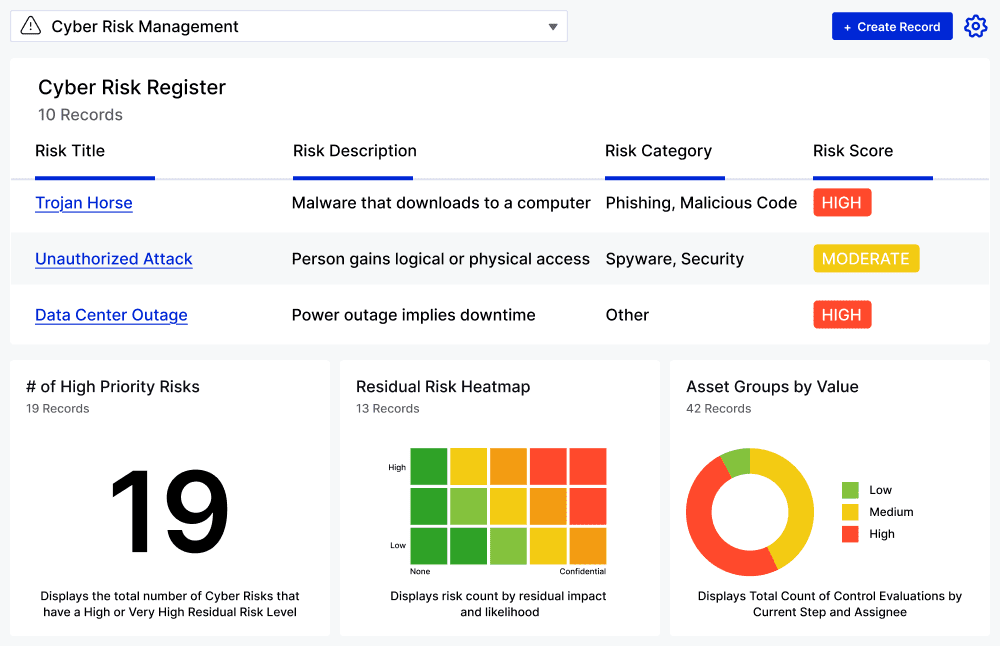Open settings with the gear icon
The height and width of the screenshot is (646, 1000).
(975, 26)
